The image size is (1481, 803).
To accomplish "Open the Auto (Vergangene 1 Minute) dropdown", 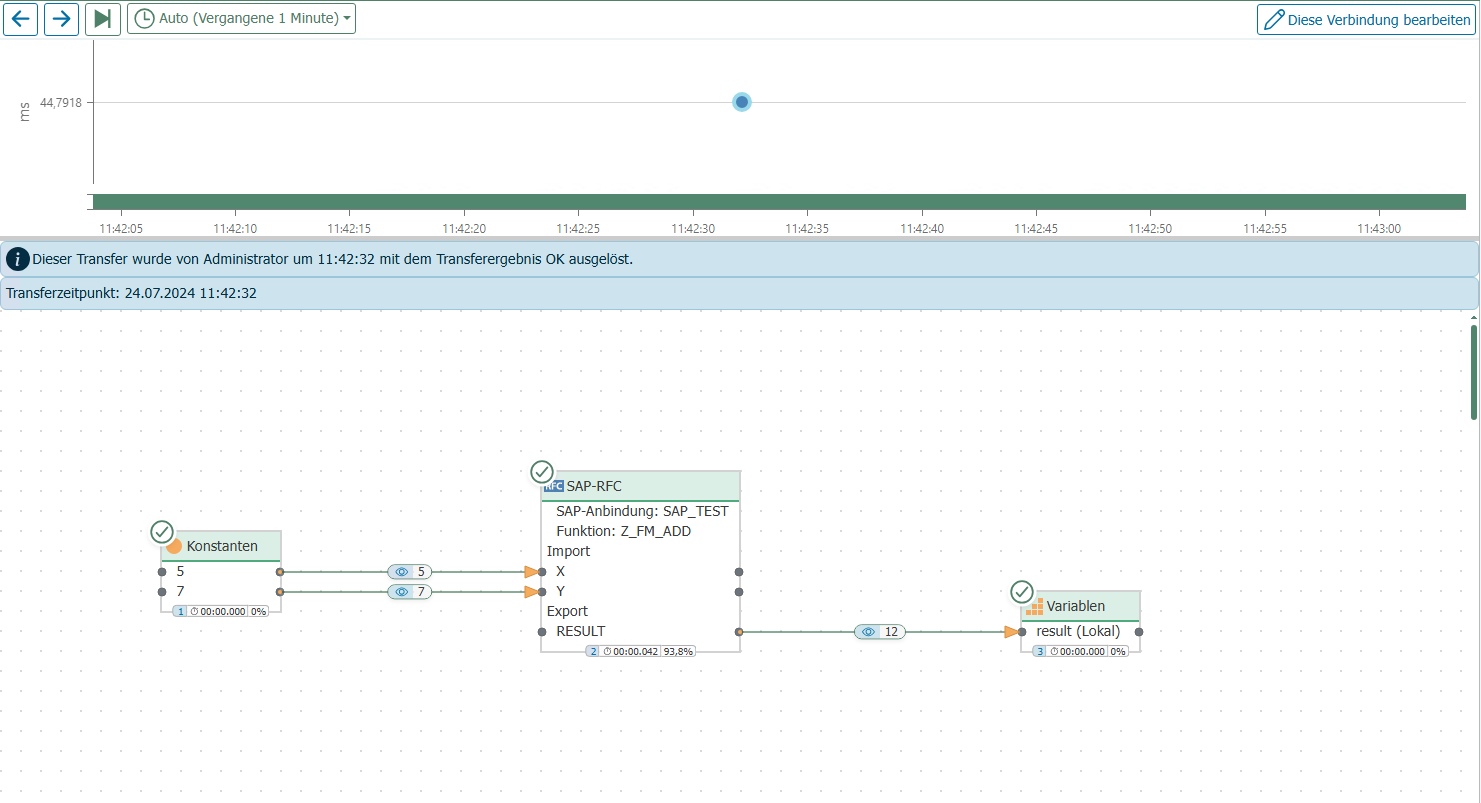I will click(x=242, y=19).
